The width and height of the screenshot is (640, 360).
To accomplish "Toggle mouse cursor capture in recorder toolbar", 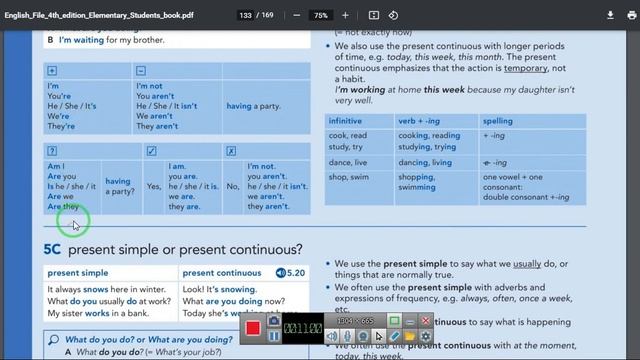I will pyautogui.click(x=379, y=336).
